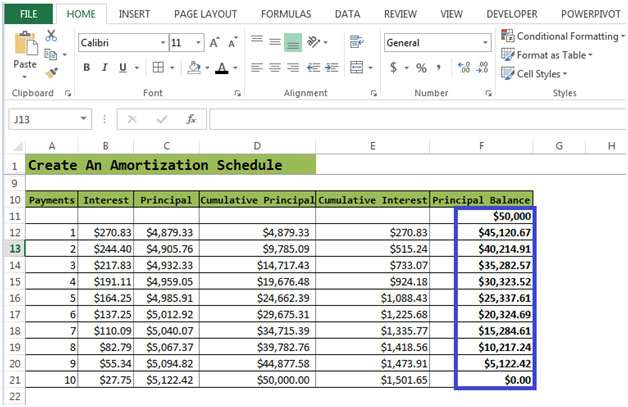Click cell containing $50,000
The height and width of the screenshot is (407, 628).
(481, 216)
